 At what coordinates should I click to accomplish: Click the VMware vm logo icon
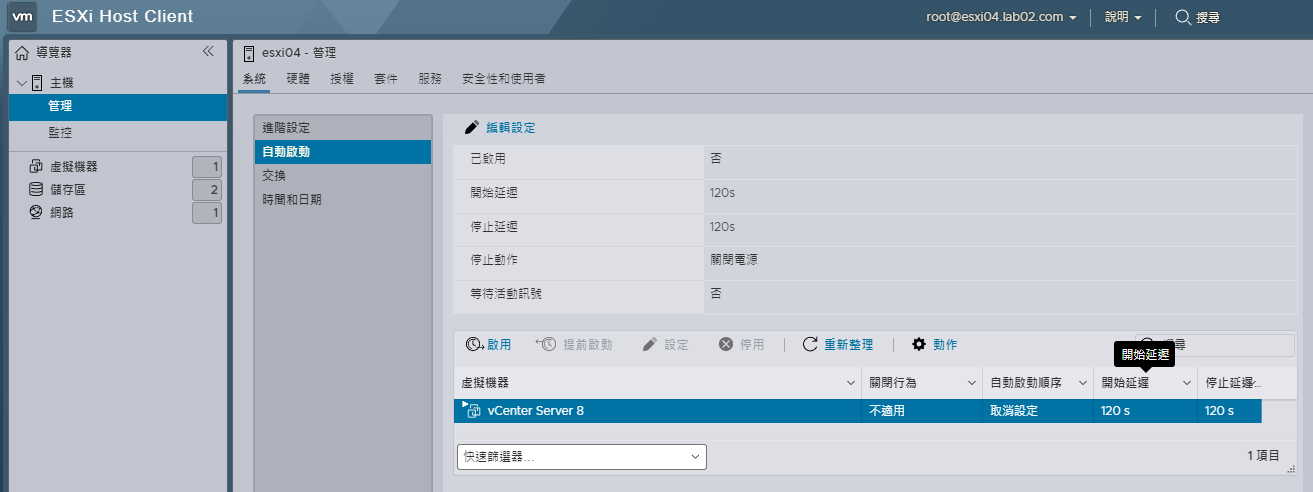click(23, 17)
